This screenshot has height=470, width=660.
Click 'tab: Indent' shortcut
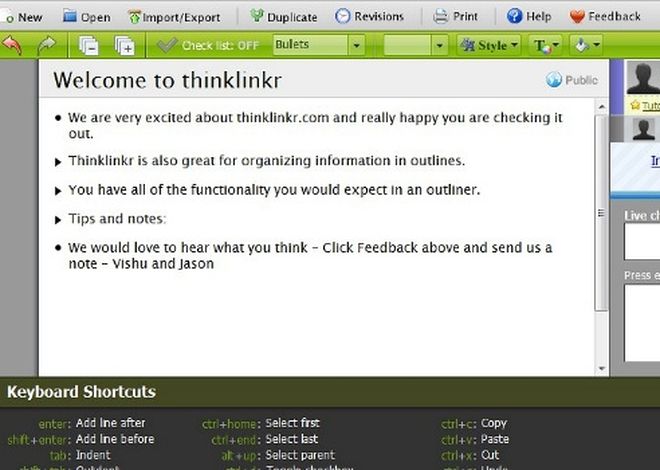click(x=80, y=455)
